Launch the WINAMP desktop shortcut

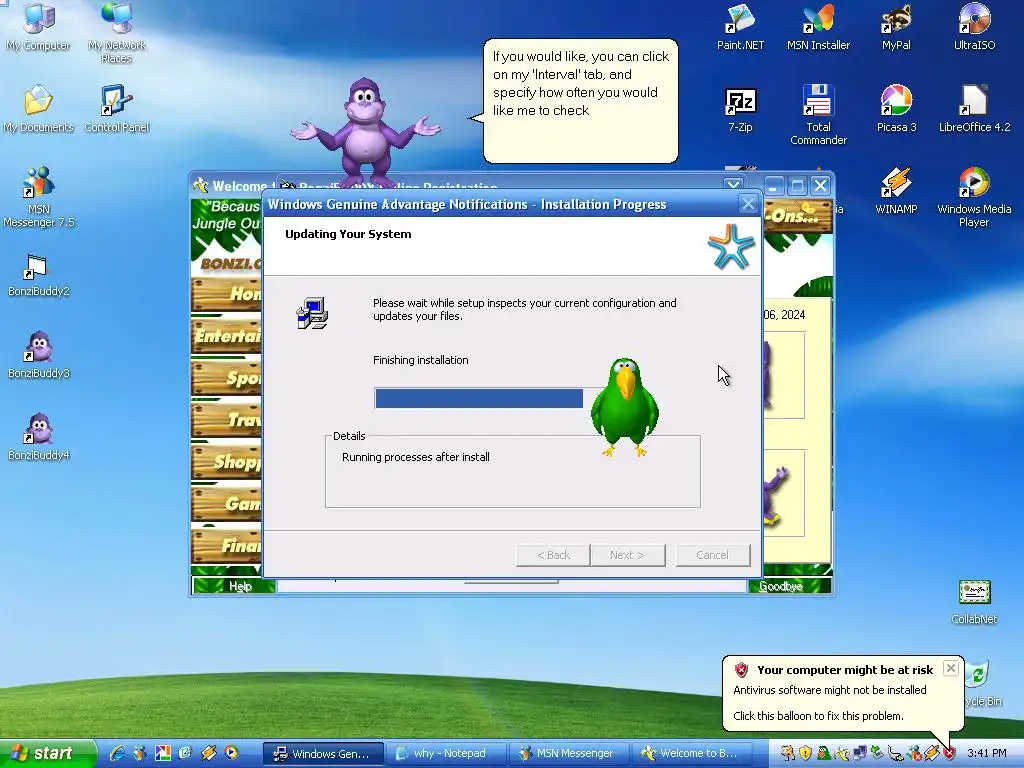point(896,191)
